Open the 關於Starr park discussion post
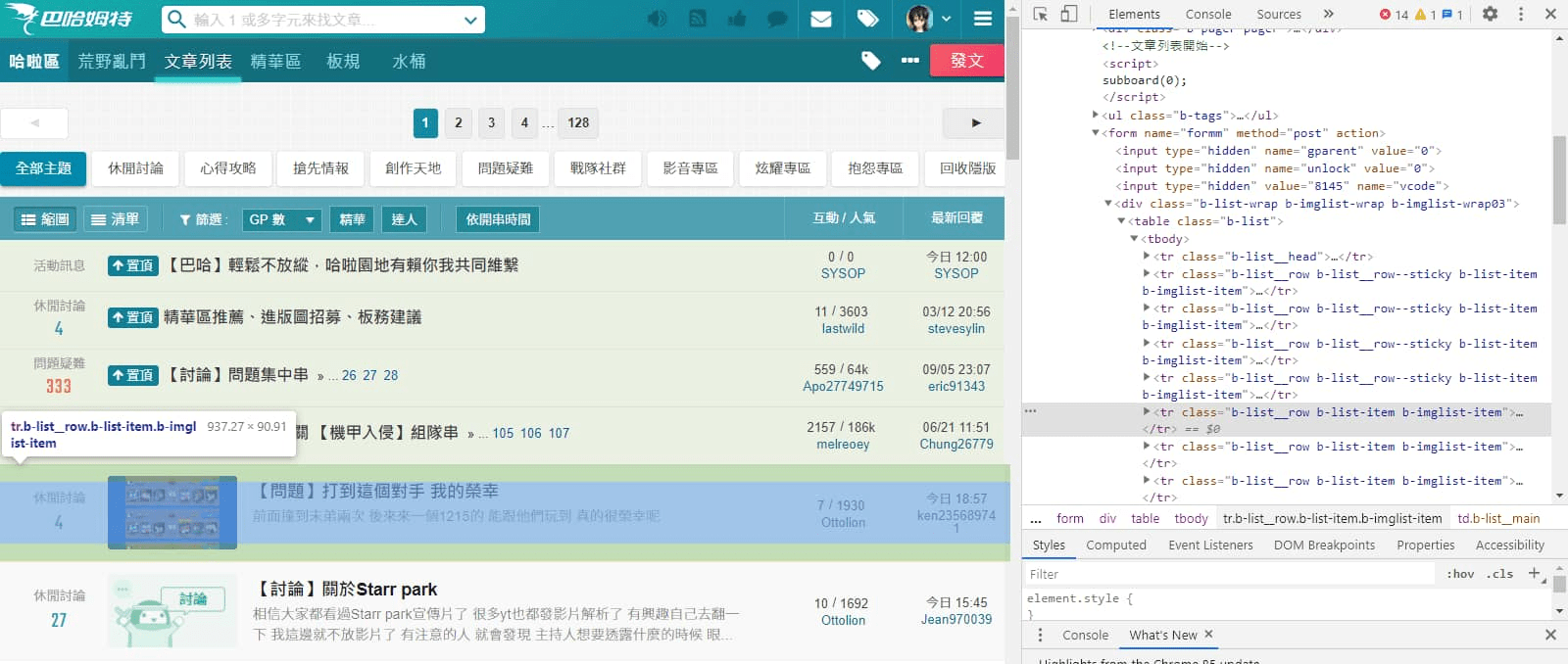Viewport: 1568px width, 664px height. (x=346, y=590)
